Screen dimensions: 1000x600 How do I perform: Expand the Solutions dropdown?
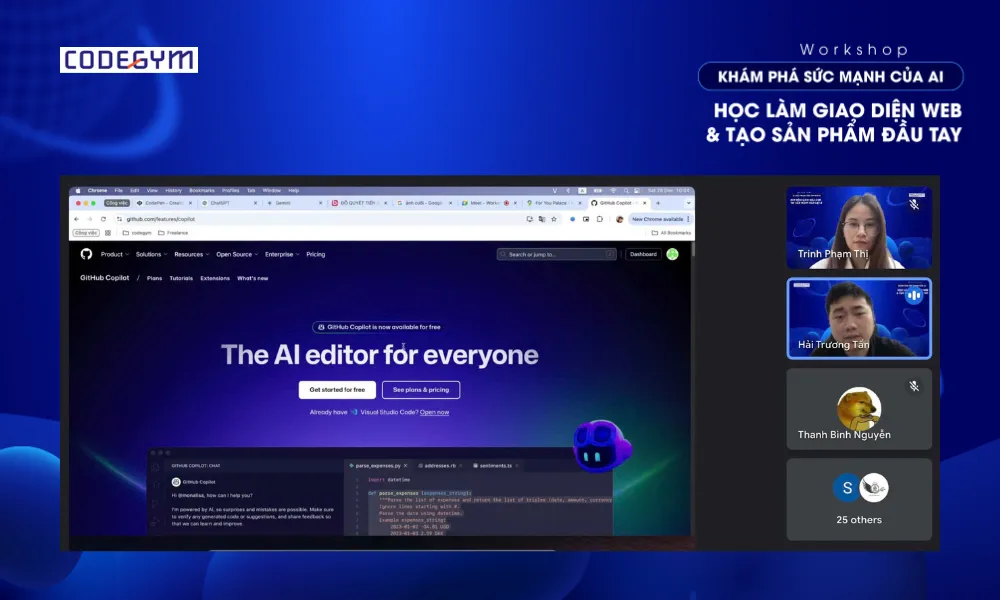click(x=151, y=254)
